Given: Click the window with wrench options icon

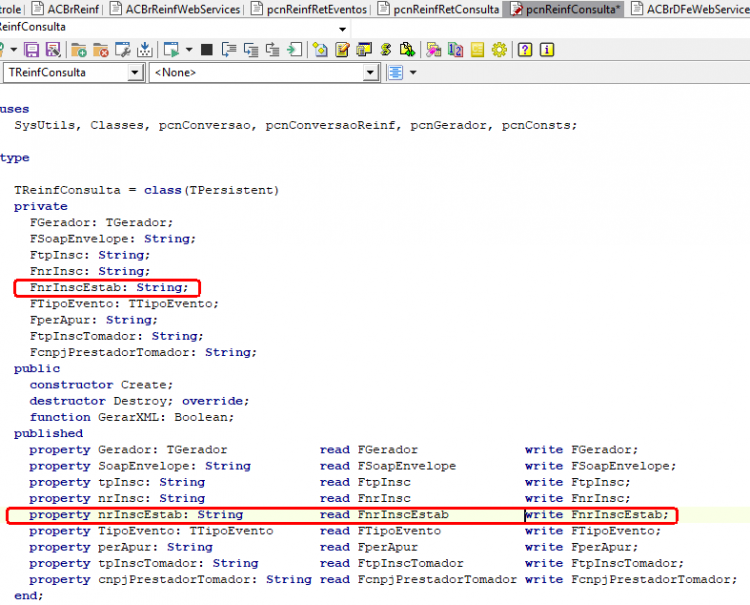Looking at the screenshot, I should click(122, 50).
